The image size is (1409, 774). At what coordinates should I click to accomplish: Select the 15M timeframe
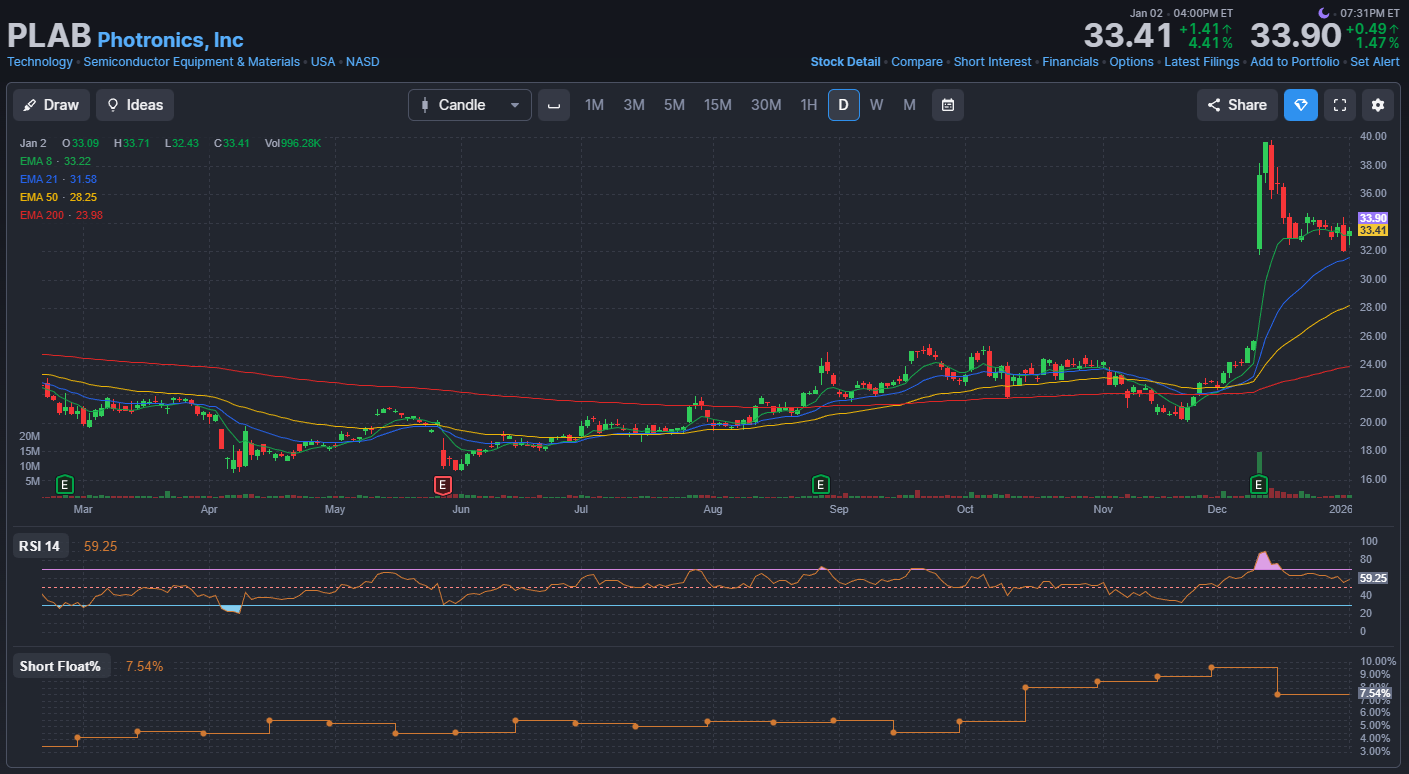(x=718, y=105)
